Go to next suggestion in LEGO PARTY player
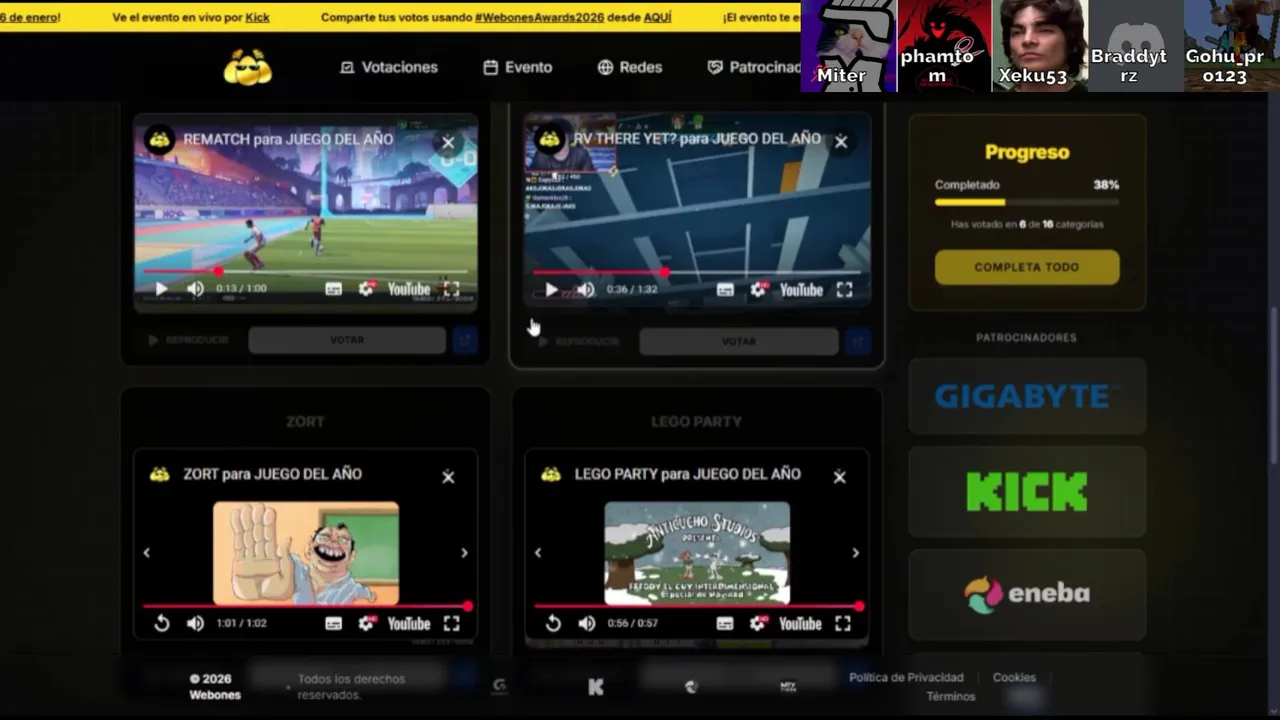The height and width of the screenshot is (720, 1280). coord(855,552)
